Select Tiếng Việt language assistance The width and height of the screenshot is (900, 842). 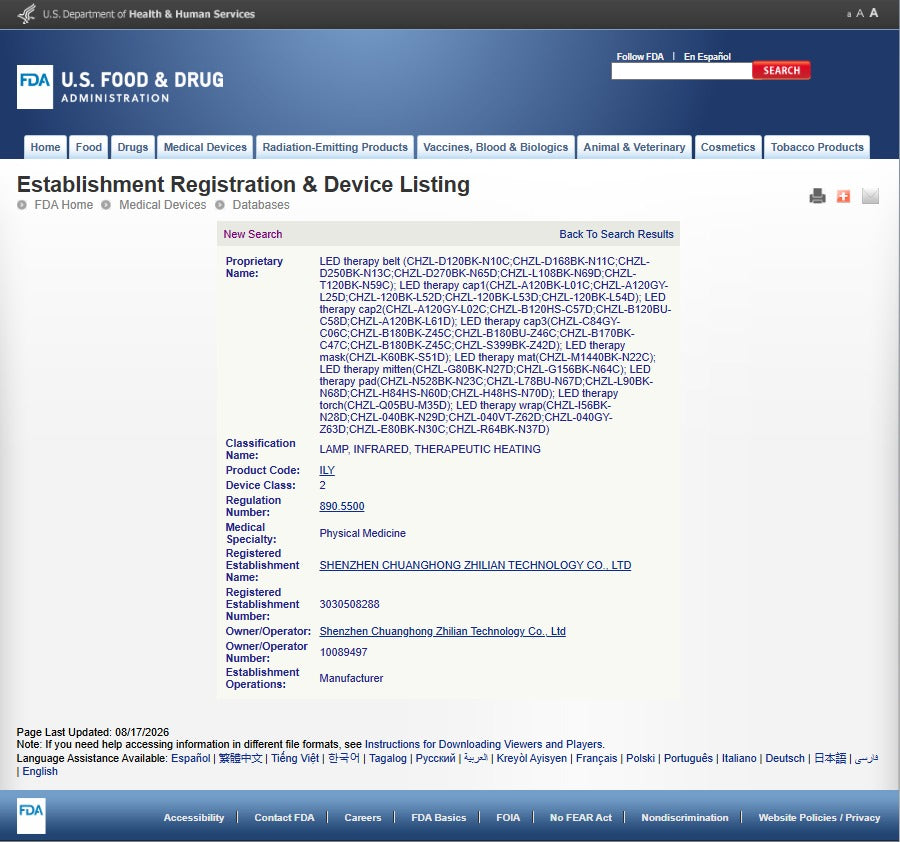coord(295,758)
